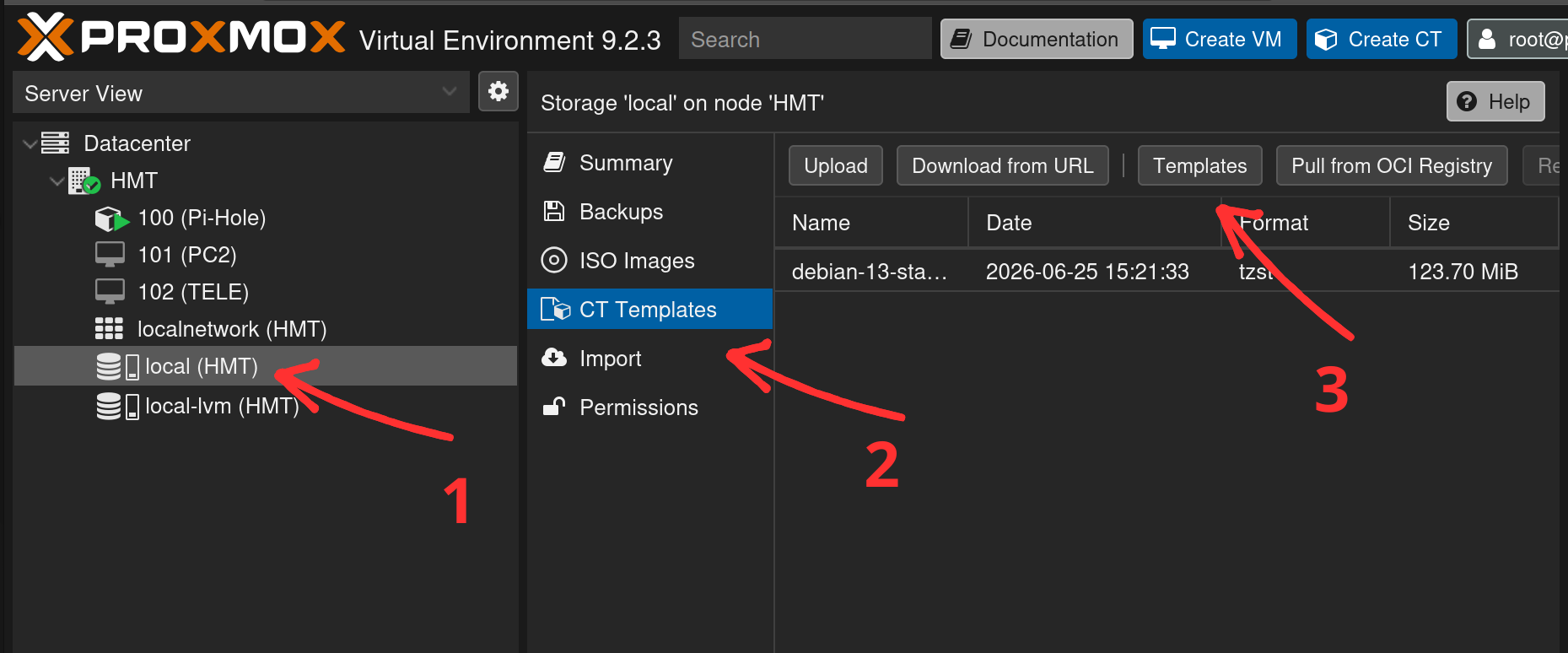Focus the Search input field

coord(805,39)
